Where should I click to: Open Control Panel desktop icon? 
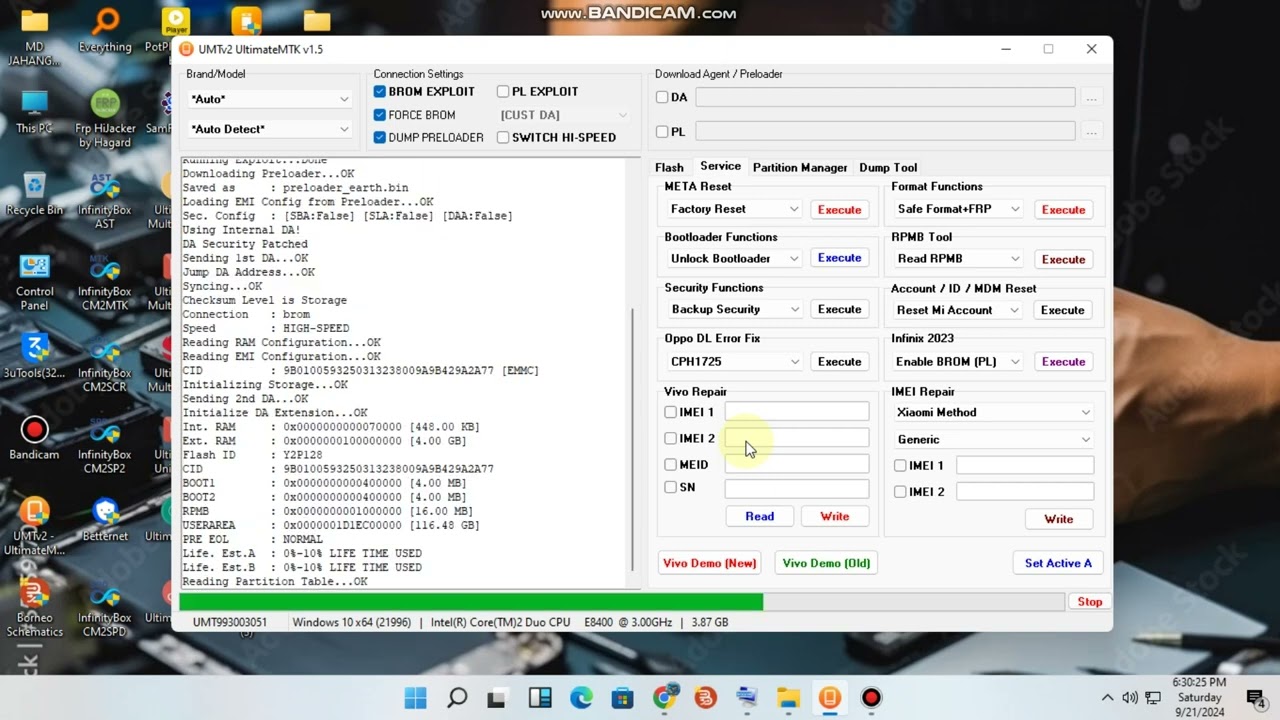[x=34, y=282]
